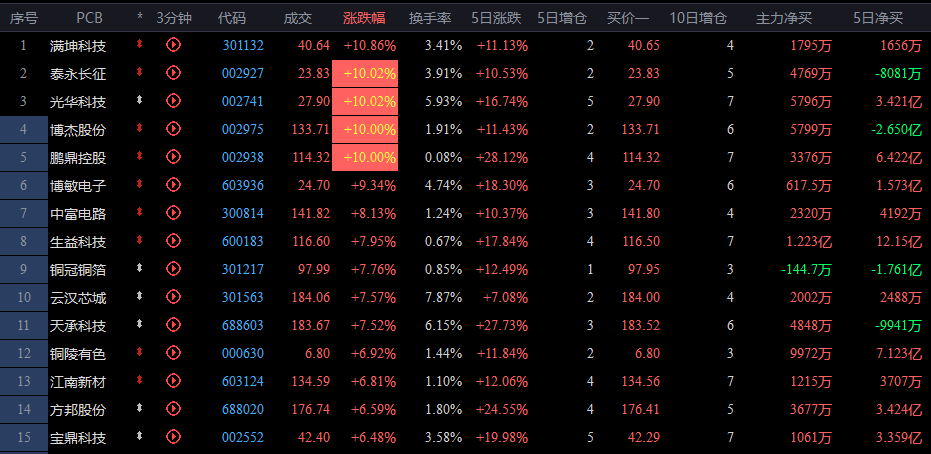Select the 中富电路 stock name
This screenshot has width=931, height=454.
point(78,214)
